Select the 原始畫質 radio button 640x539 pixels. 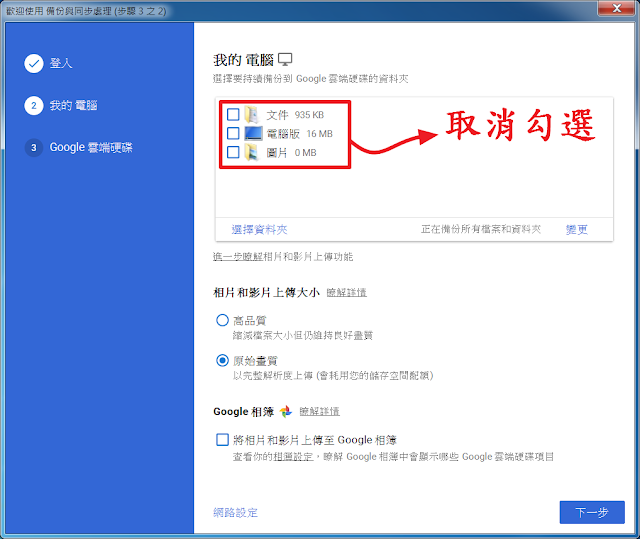pyautogui.click(x=222, y=360)
